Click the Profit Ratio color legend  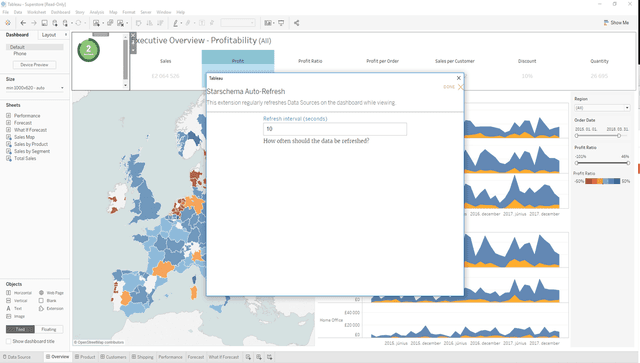tap(602, 181)
